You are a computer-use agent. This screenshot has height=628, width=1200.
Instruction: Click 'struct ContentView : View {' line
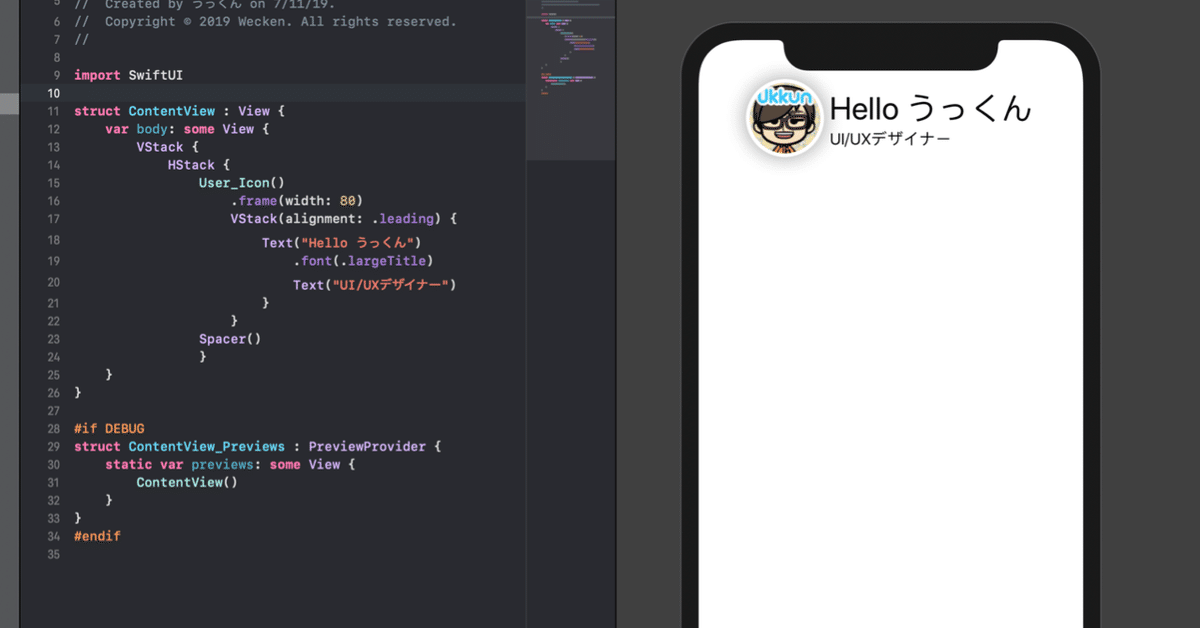180,111
